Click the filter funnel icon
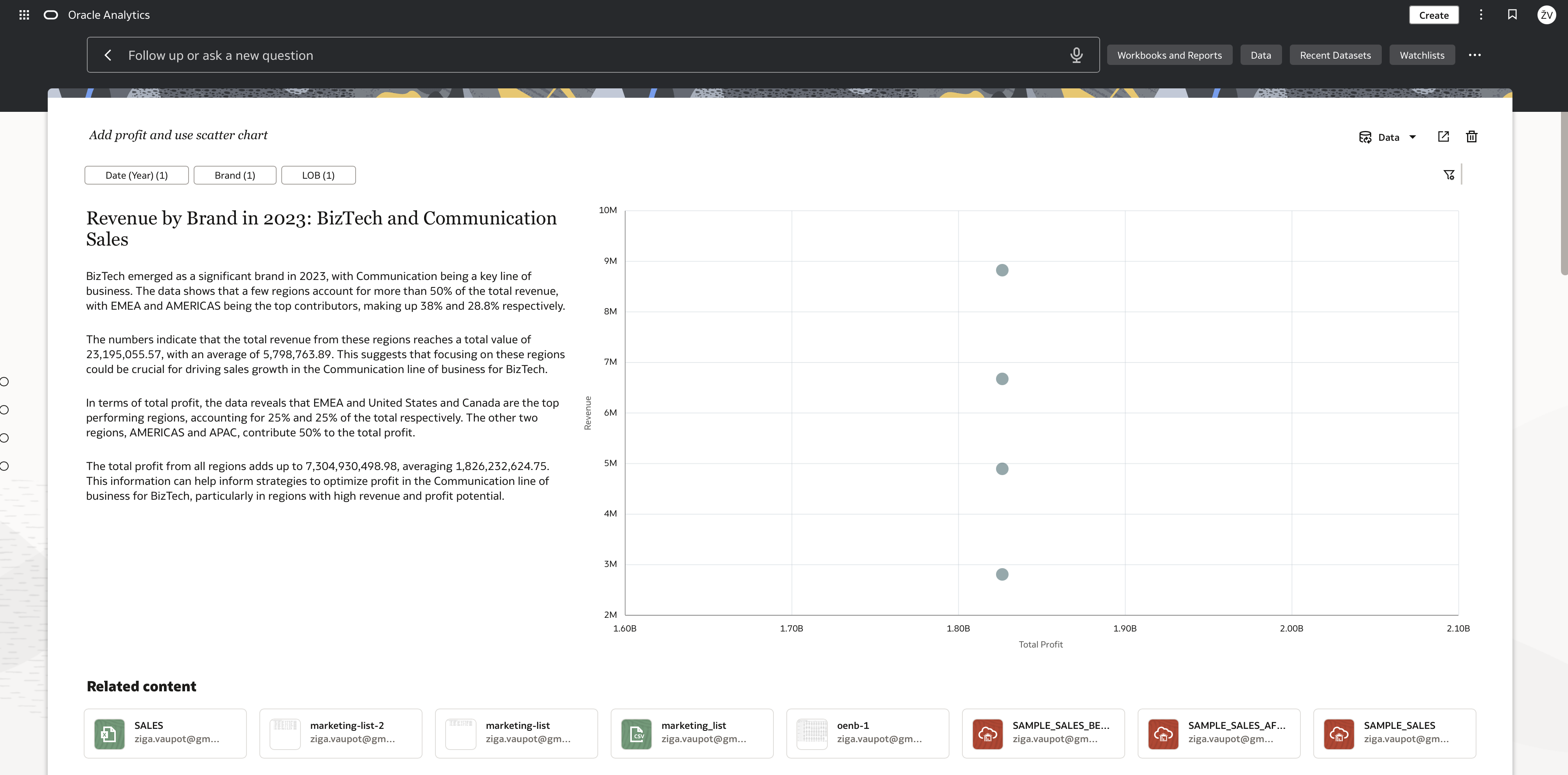The width and height of the screenshot is (1568, 775). point(1449,175)
